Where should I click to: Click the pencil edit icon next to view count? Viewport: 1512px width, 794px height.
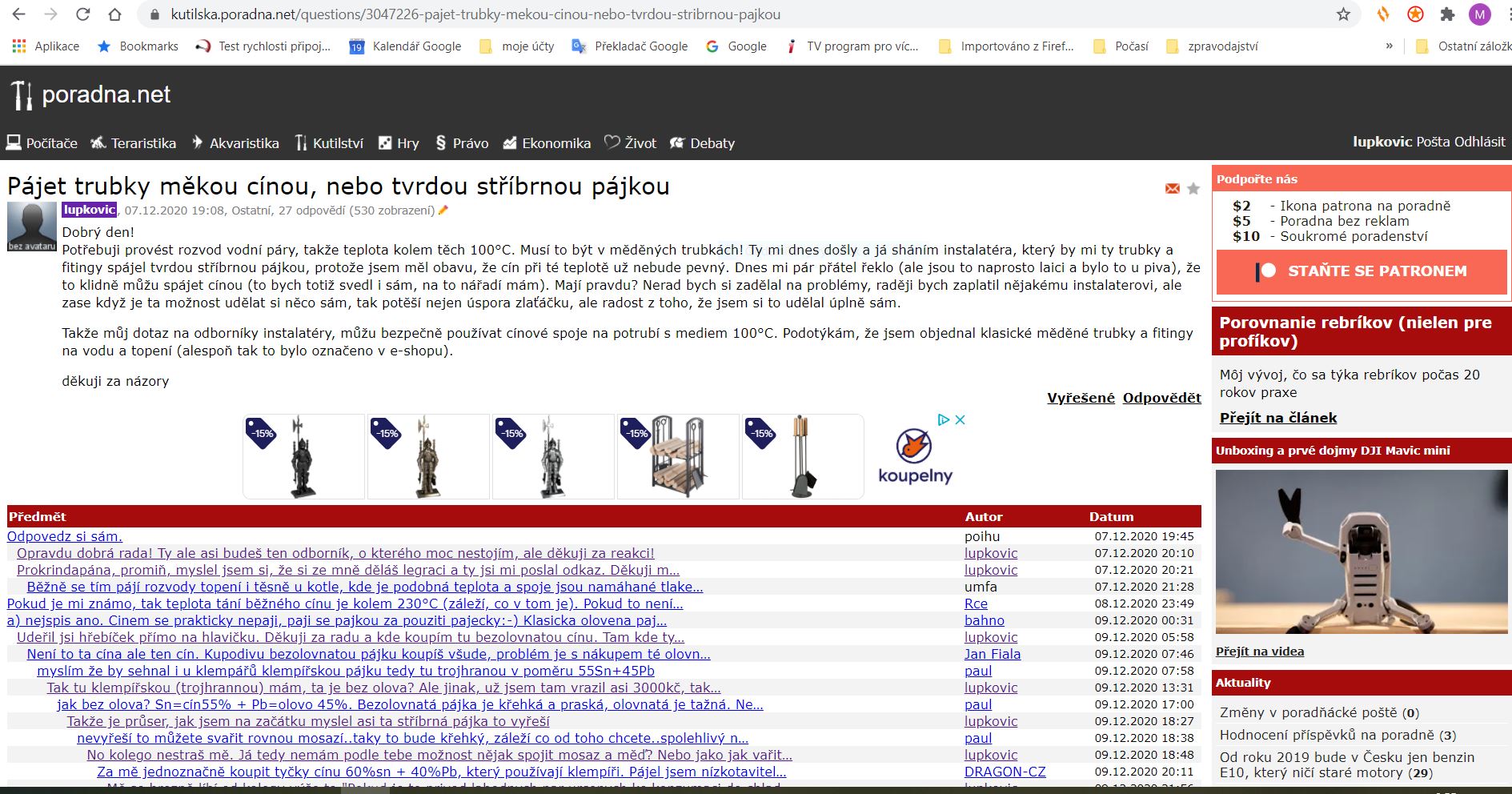pos(443,211)
